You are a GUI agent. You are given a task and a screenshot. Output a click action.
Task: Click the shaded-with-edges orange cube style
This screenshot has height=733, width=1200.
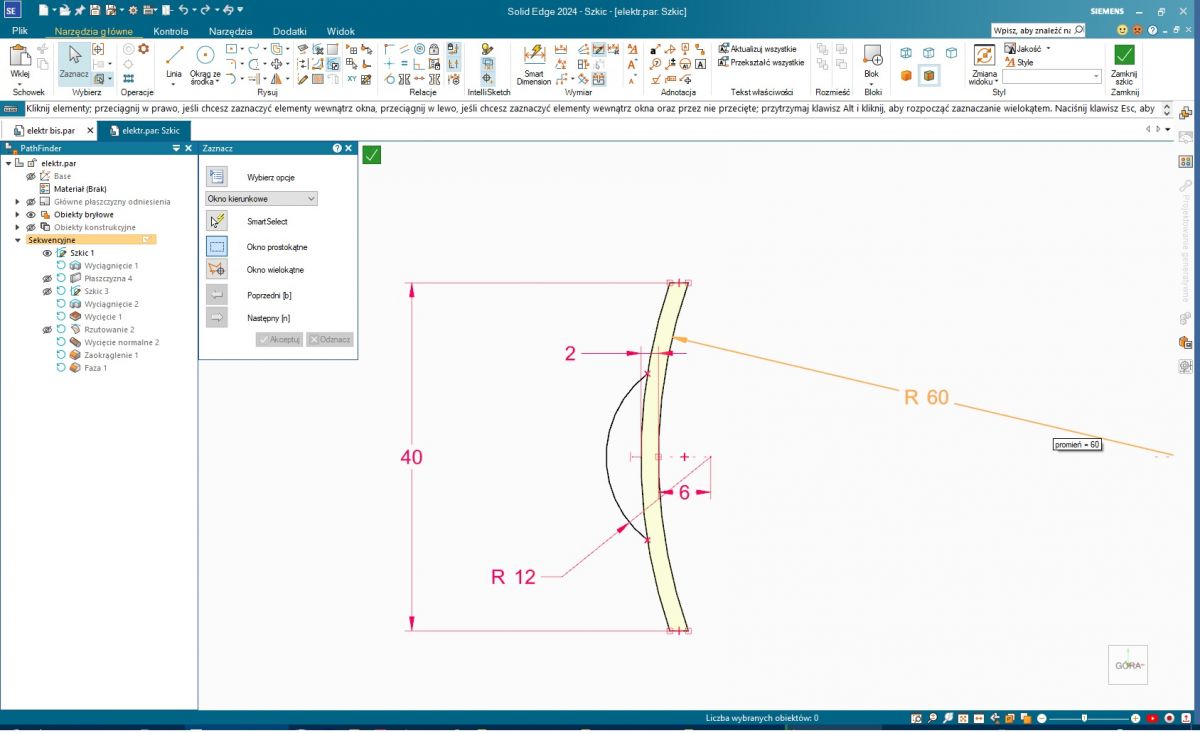click(929, 76)
